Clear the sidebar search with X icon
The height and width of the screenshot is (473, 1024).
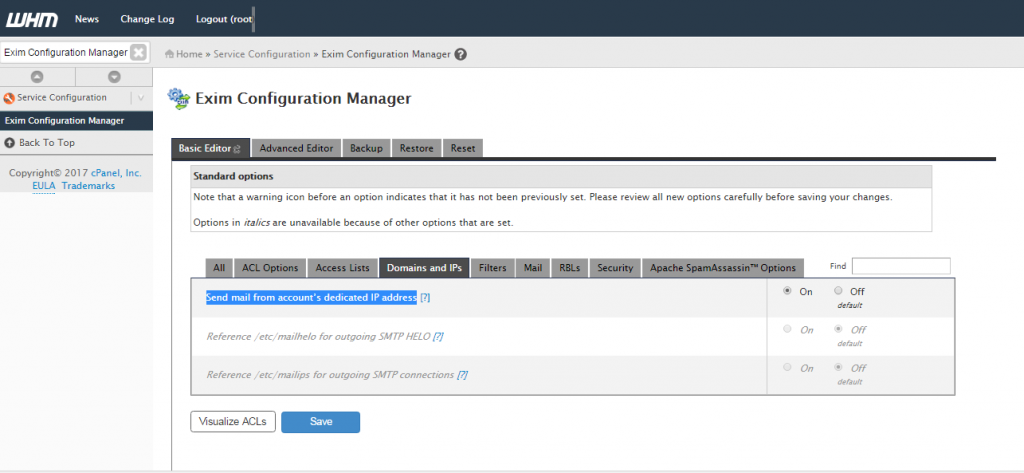pyautogui.click(x=138, y=53)
